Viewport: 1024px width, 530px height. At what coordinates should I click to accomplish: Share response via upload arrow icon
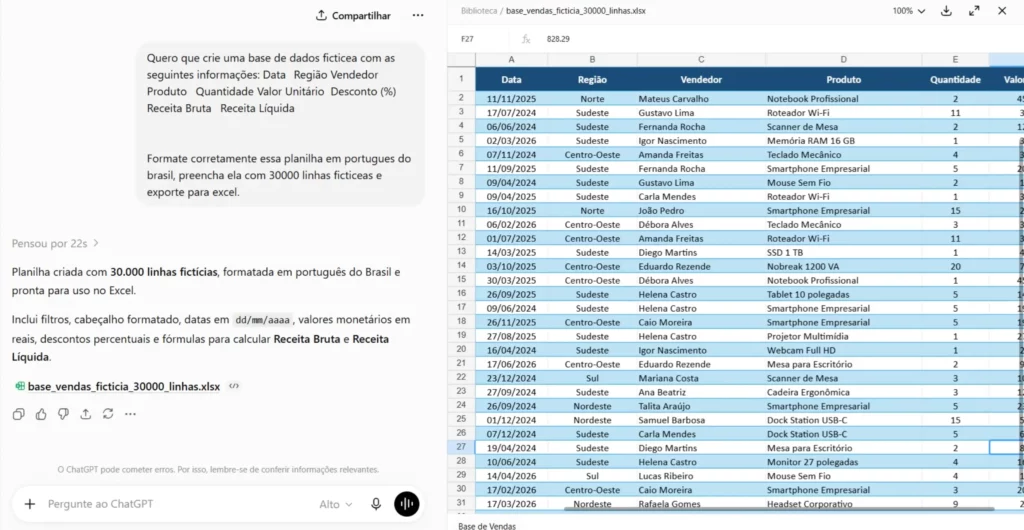[x=86, y=414]
